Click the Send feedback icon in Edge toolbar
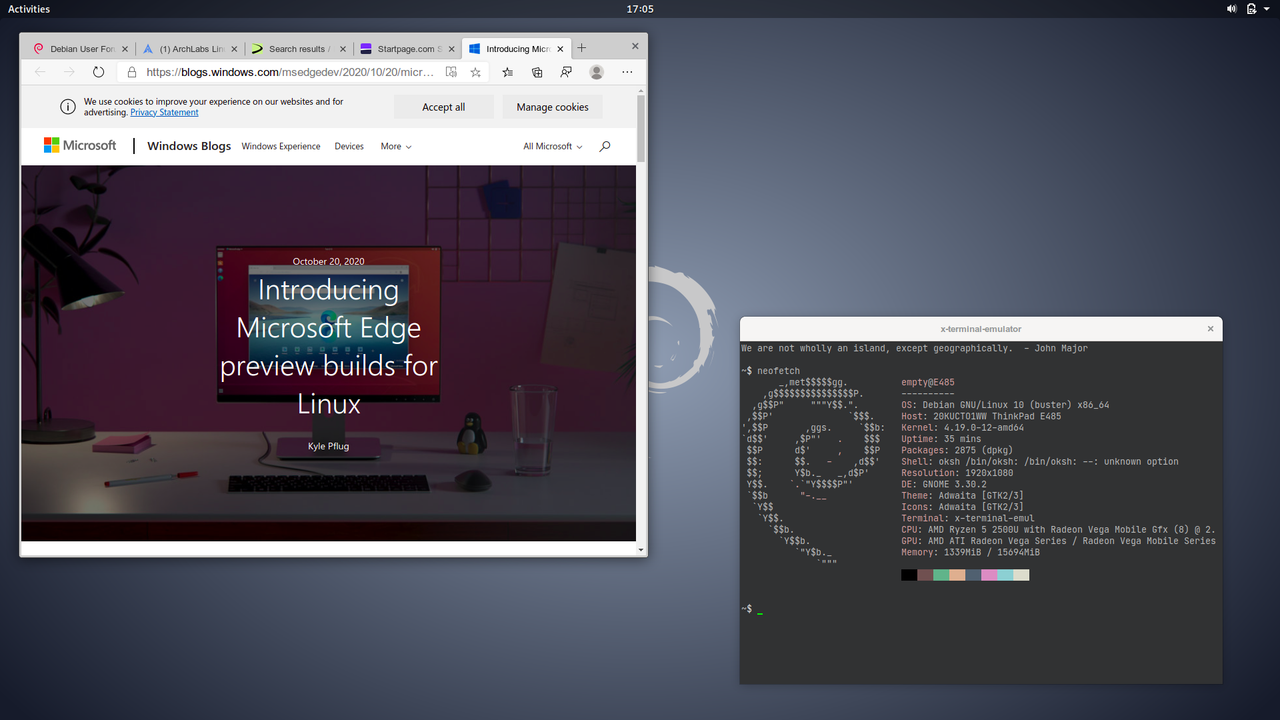Screen dimensions: 1280x720 pyautogui.click(x=566, y=72)
